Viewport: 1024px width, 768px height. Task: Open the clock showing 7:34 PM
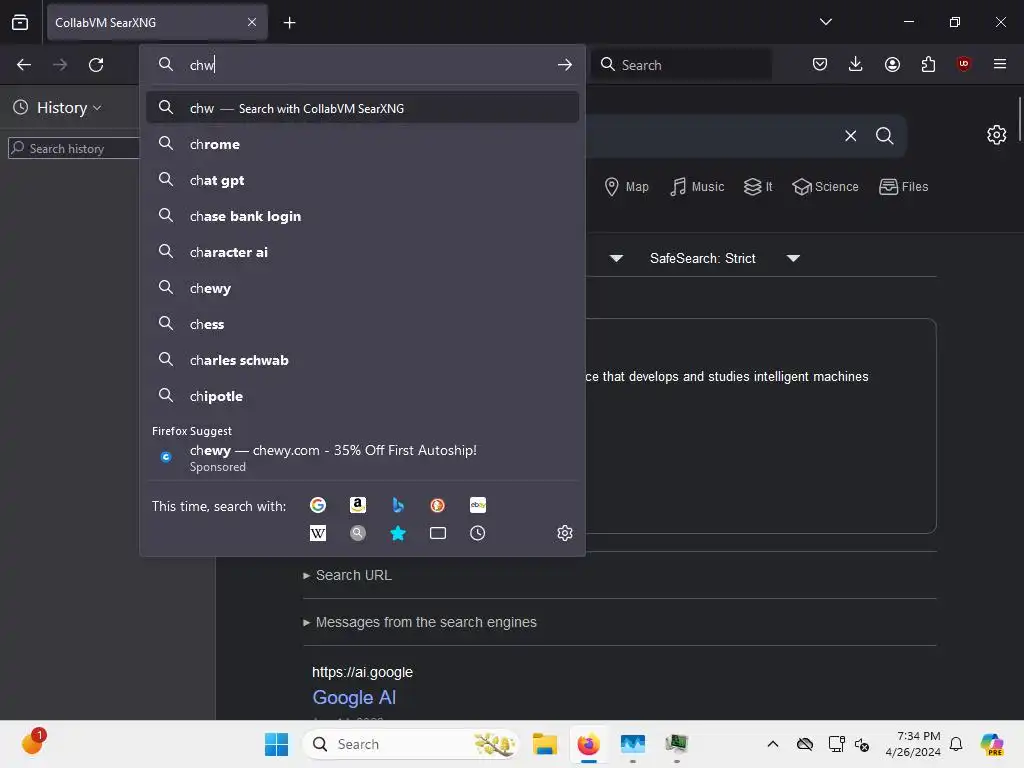point(912,744)
